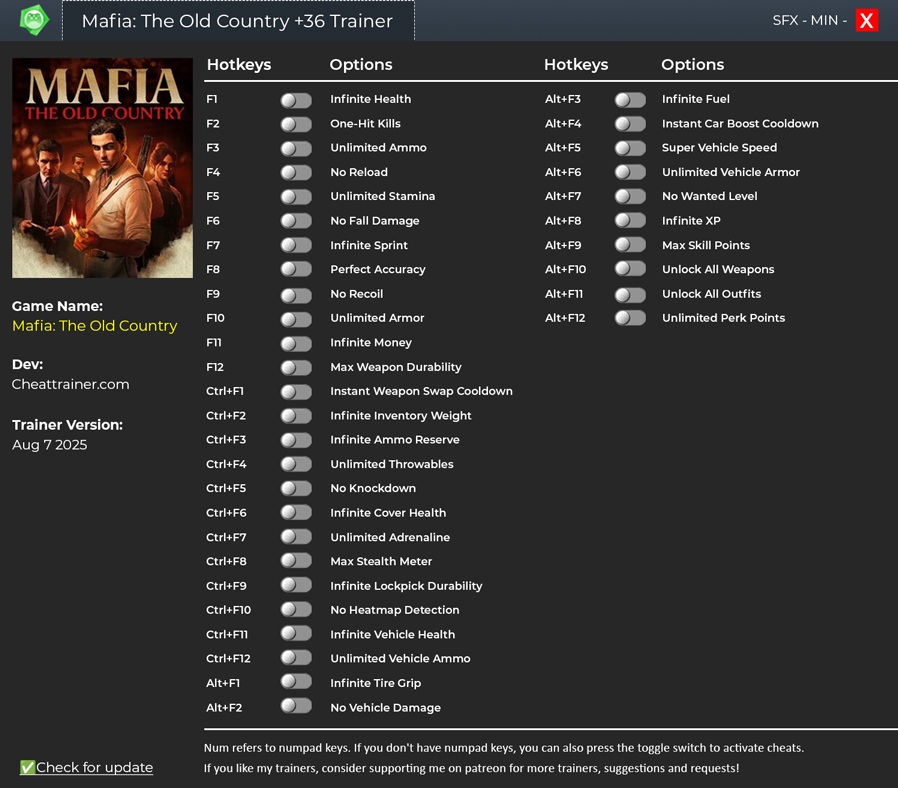This screenshot has width=898, height=788.
Task: Click the 'F1' hotkey label
Action: point(212,99)
